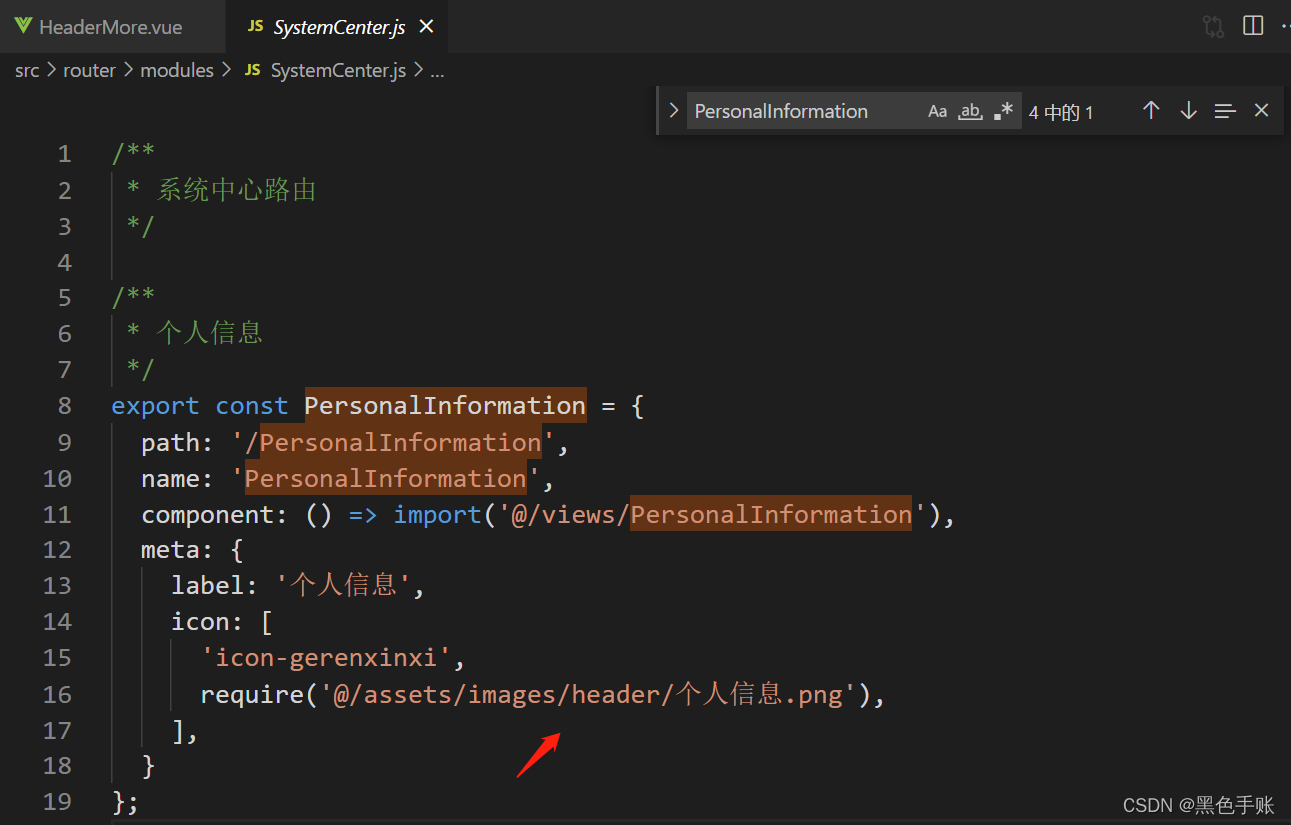The image size is (1291, 825).
Task: Select the SystemCenter.js editor tab
Action: click(x=339, y=27)
